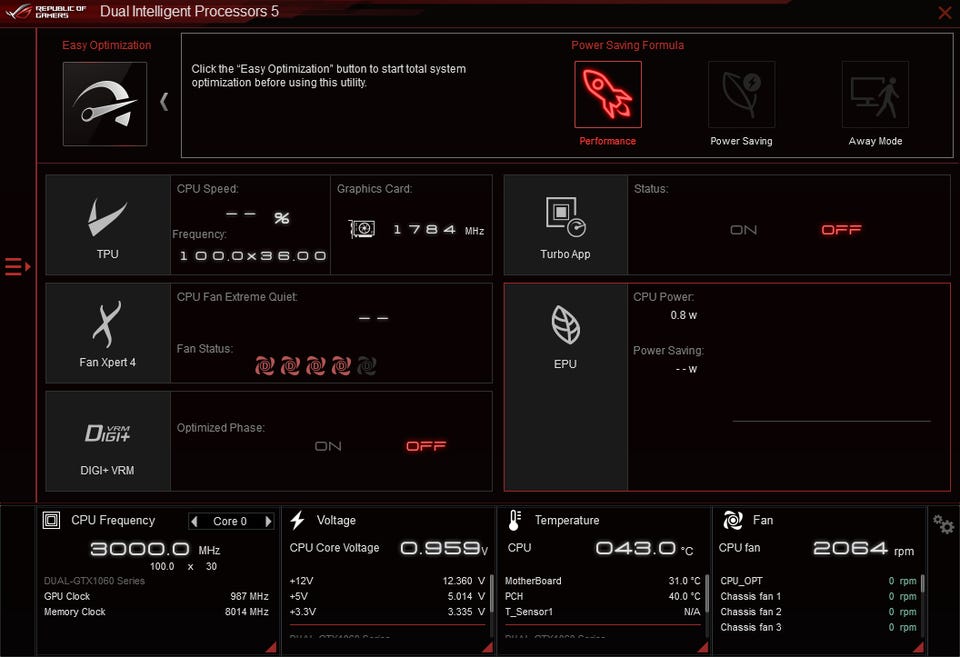This screenshot has height=657, width=960.
Task: Open the Fan Xpert 4 icon
Action: click(107, 325)
